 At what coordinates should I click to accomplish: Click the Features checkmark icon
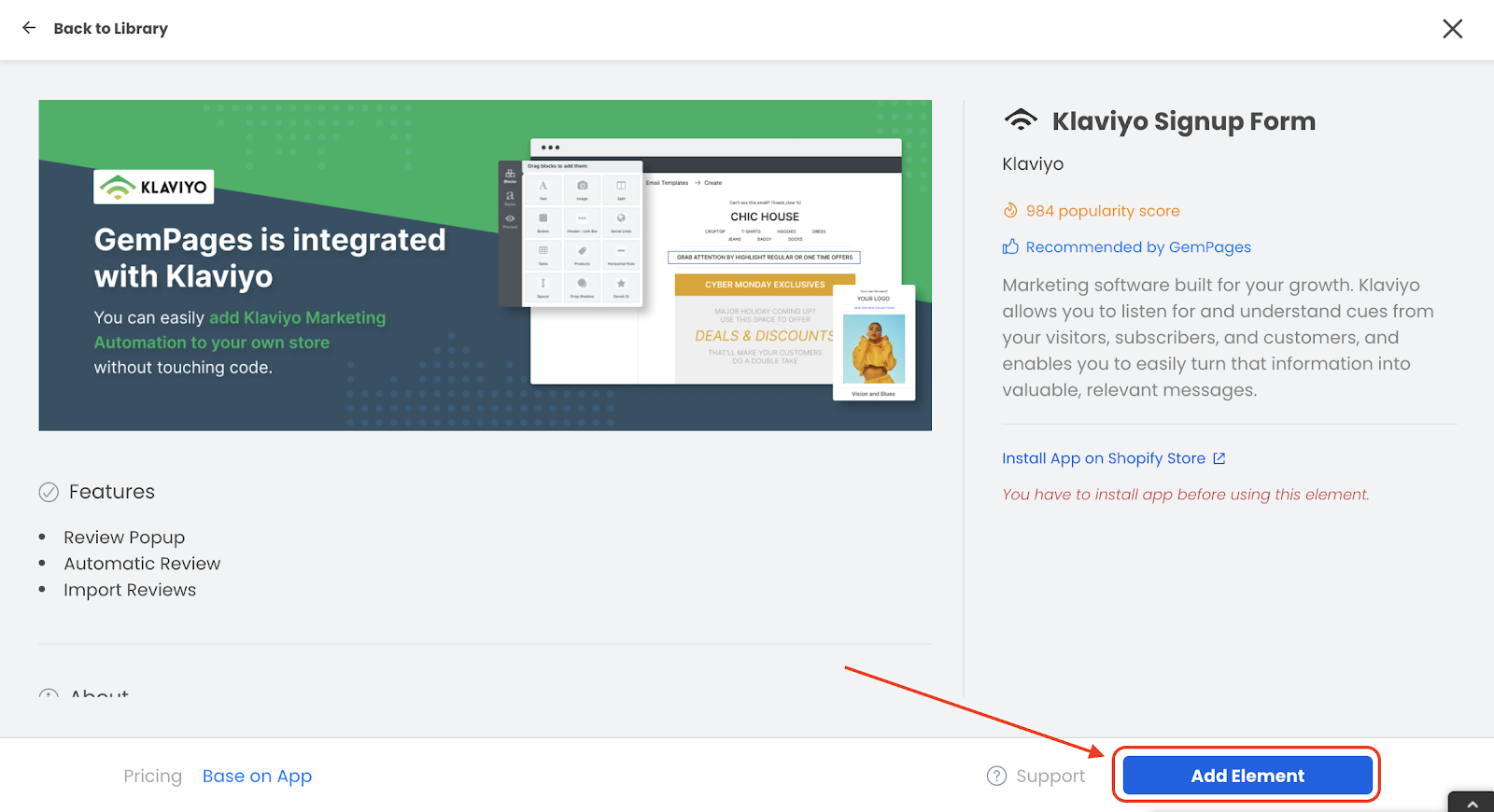49,492
